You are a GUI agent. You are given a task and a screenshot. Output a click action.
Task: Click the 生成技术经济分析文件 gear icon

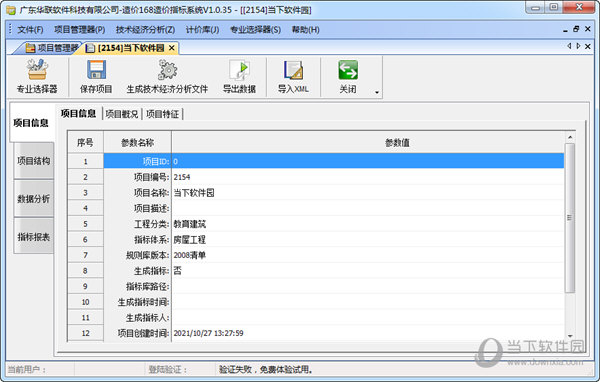pyautogui.click(x=167, y=70)
